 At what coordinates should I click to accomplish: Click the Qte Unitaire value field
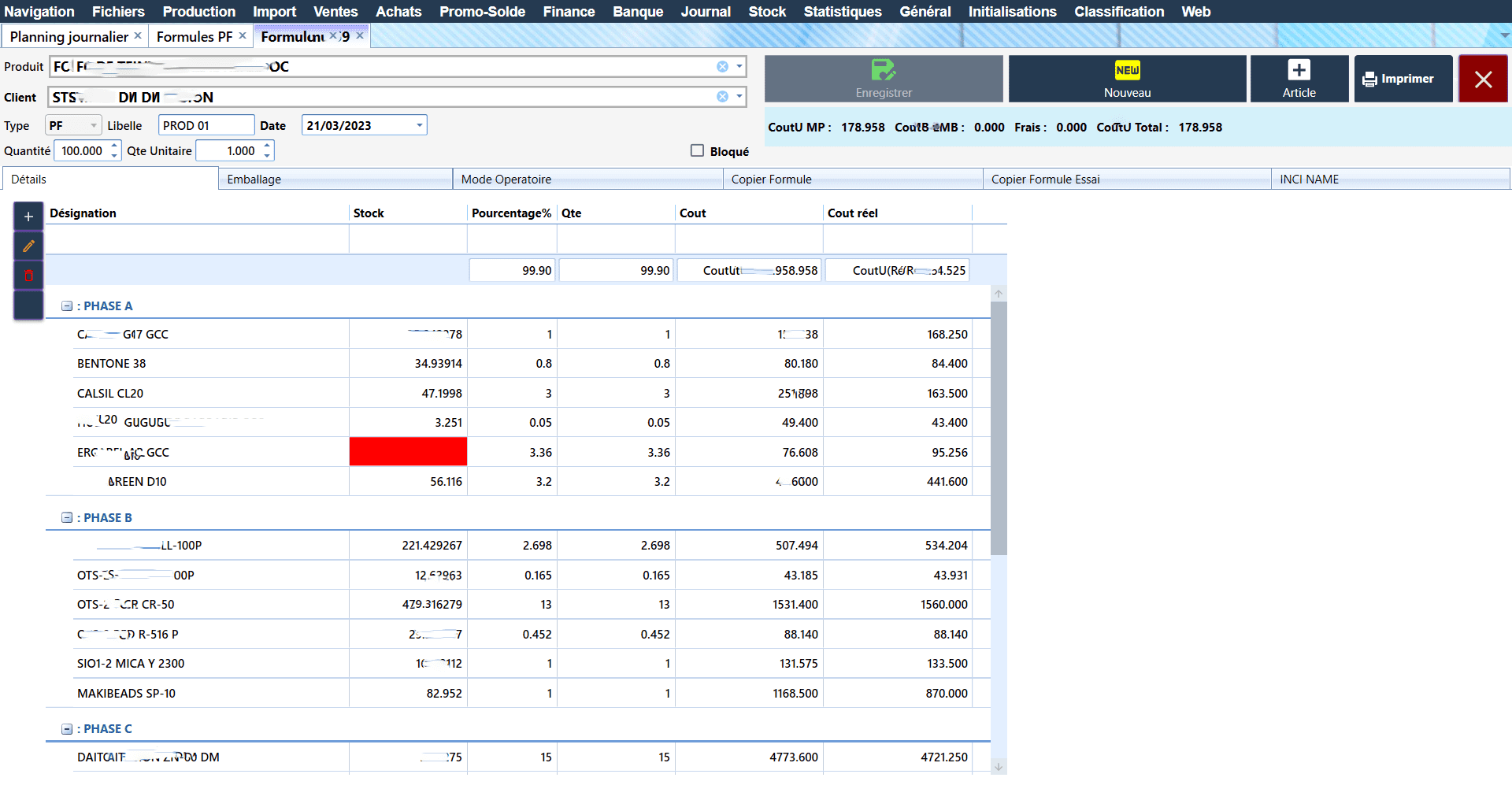[229, 150]
